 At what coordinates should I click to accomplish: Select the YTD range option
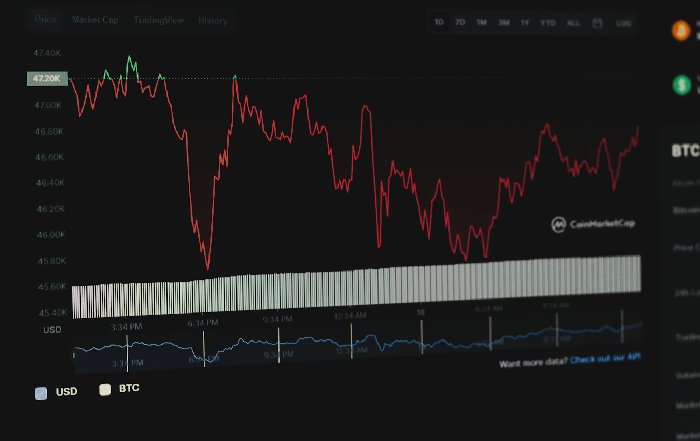pos(548,22)
